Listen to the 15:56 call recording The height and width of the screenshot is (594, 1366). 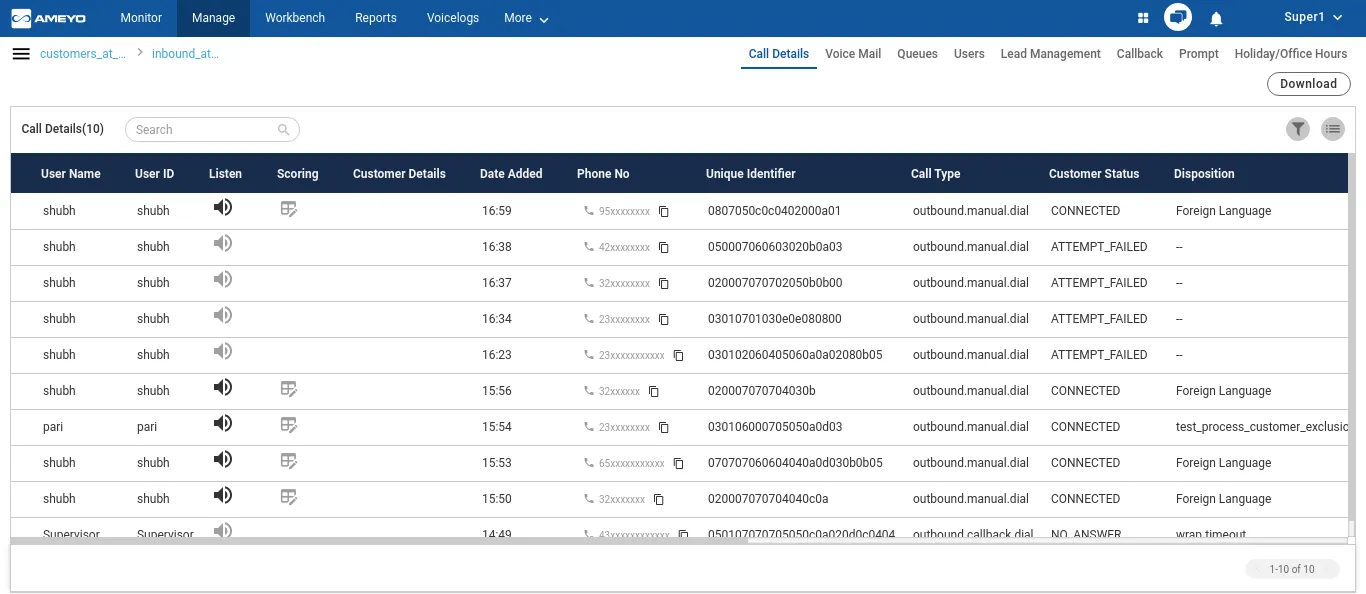[223, 387]
